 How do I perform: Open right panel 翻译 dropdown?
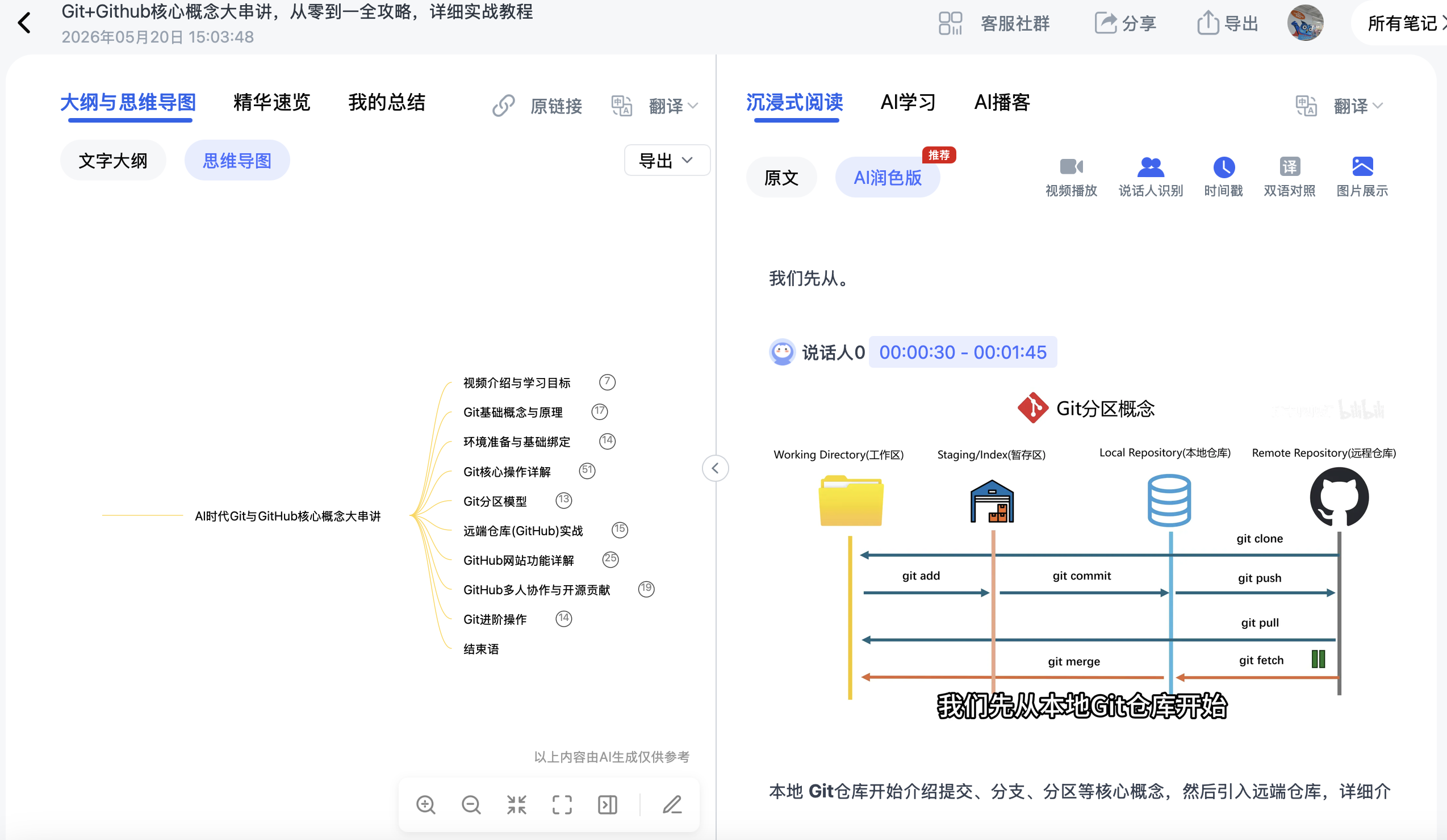[x=1340, y=106]
